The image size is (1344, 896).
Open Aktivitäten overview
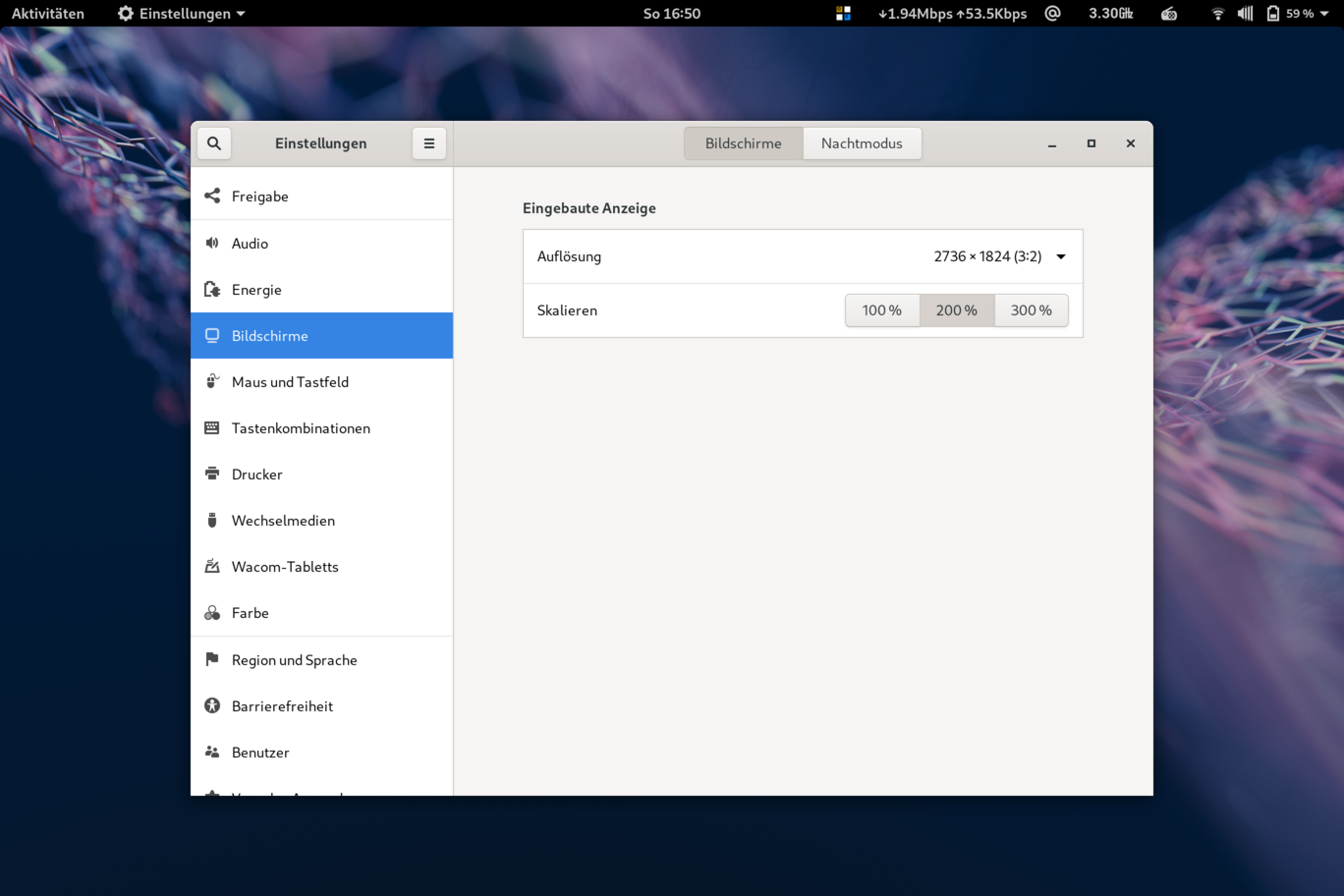(x=48, y=14)
